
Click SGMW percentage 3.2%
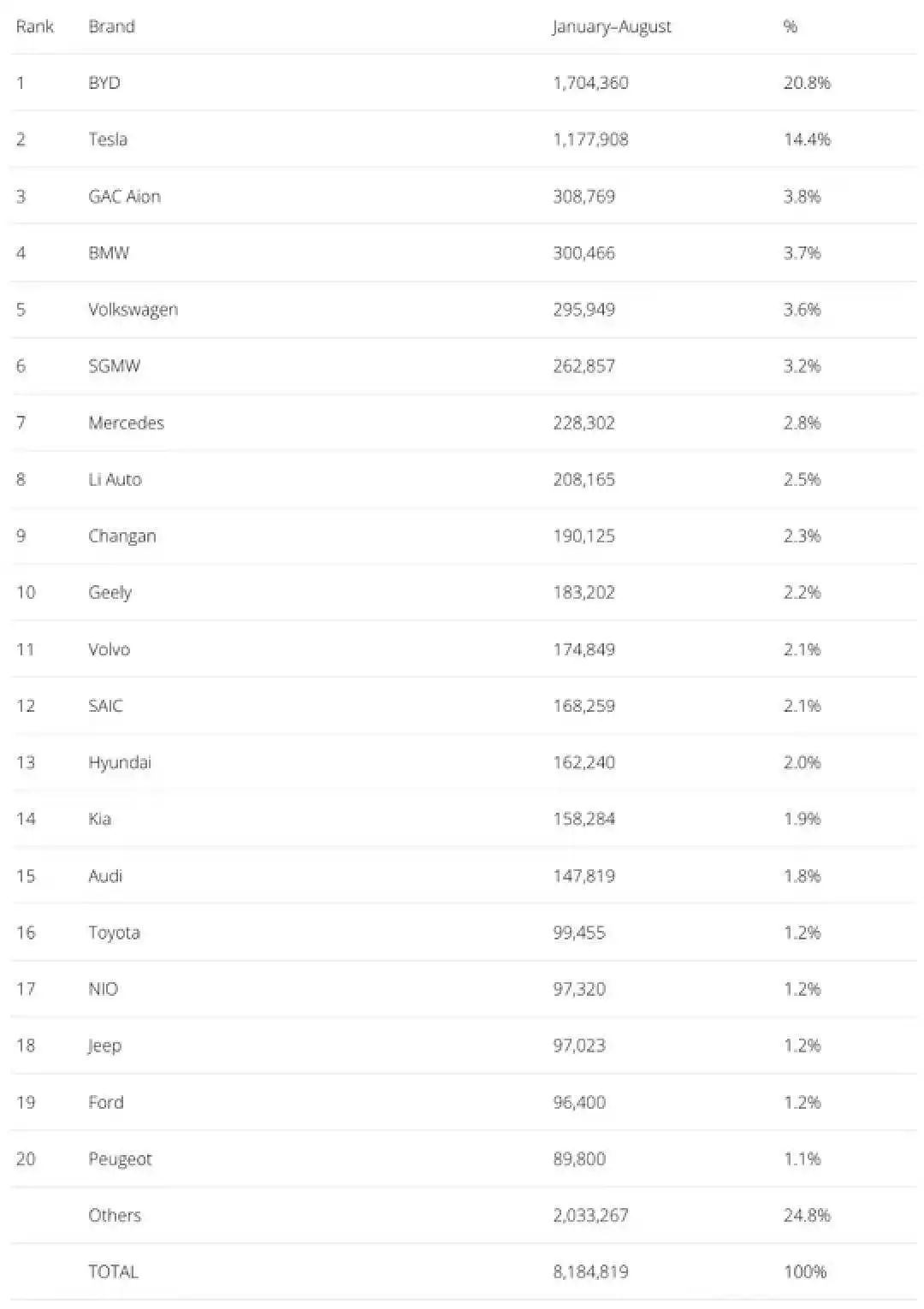[803, 366]
